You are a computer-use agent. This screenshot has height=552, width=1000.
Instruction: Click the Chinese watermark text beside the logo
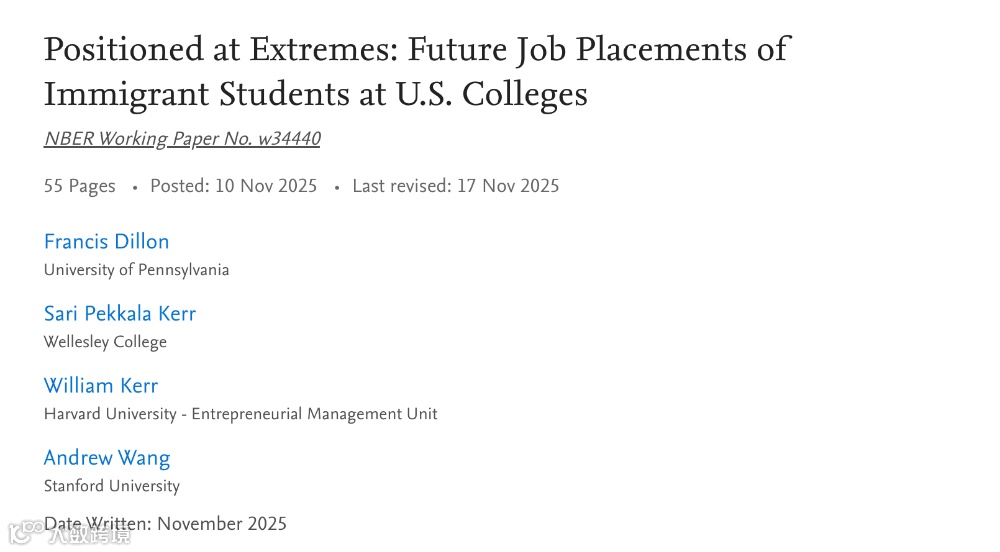click(90, 536)
